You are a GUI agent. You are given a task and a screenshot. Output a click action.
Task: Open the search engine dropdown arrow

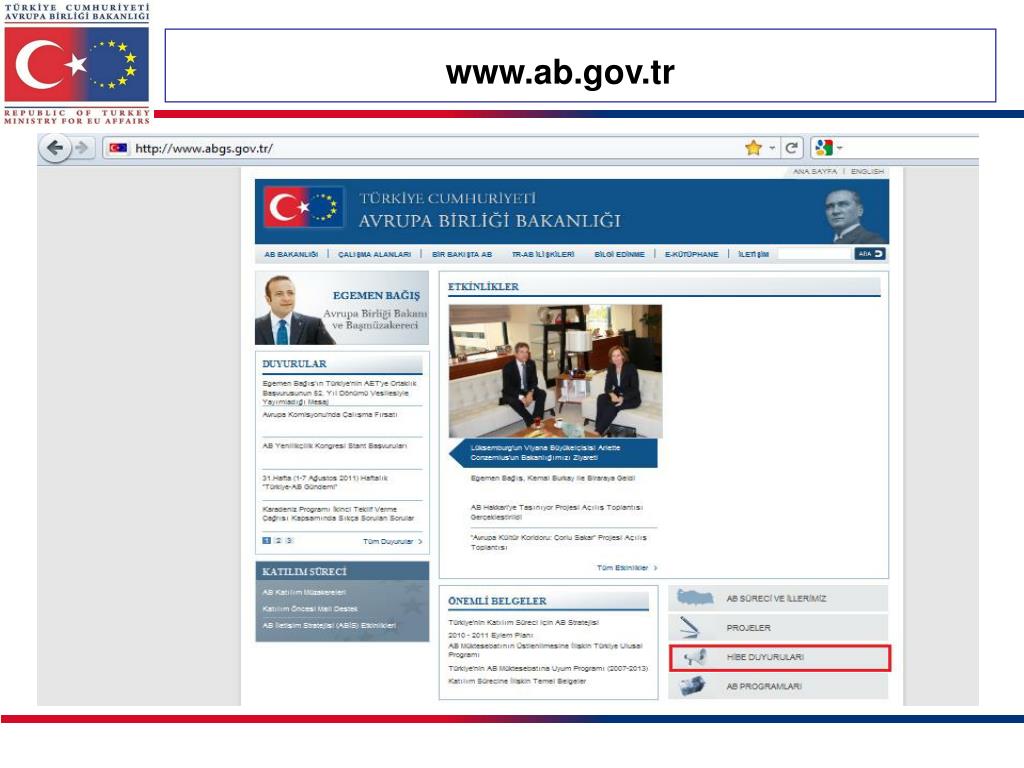tap(840, 148)
